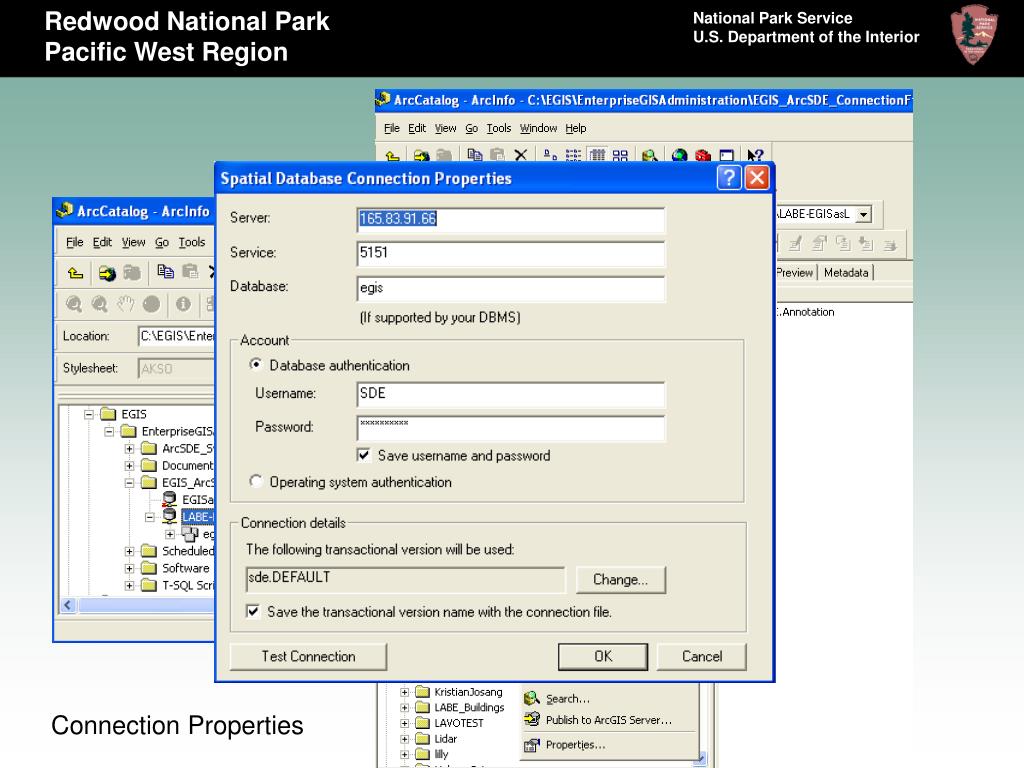Click the Copy icon in back ArcCatalog window
The height and width of the screenshot is (768, 1024).
[475, 155]
